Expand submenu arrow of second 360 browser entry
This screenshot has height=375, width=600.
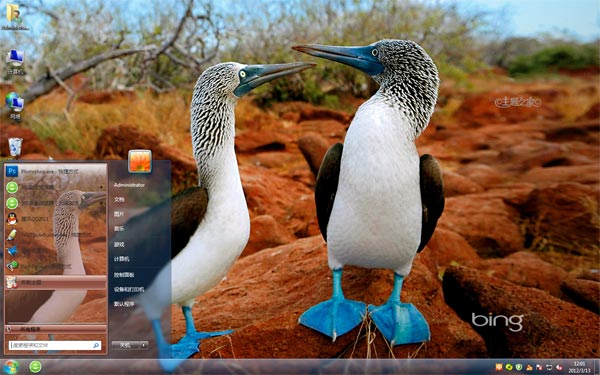click(x=102, y=203)
